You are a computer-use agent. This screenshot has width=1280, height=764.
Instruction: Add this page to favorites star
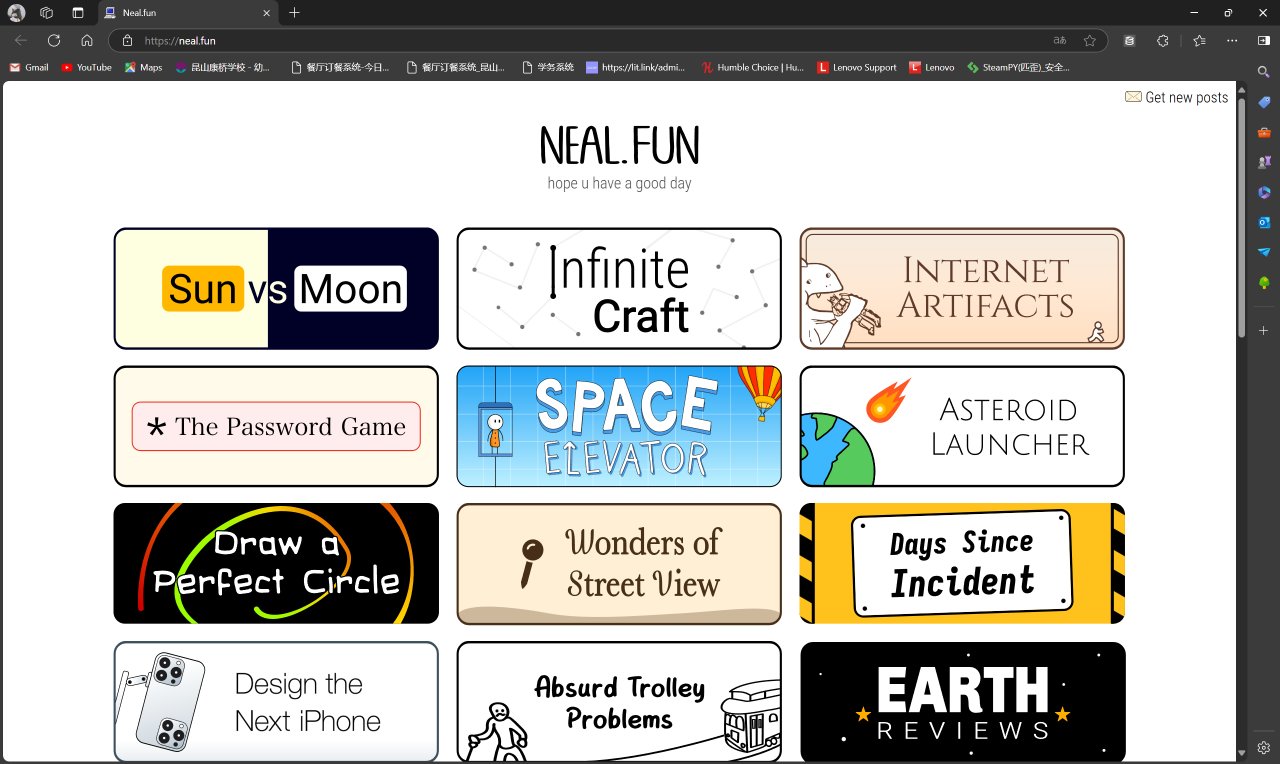point(1090,41)
